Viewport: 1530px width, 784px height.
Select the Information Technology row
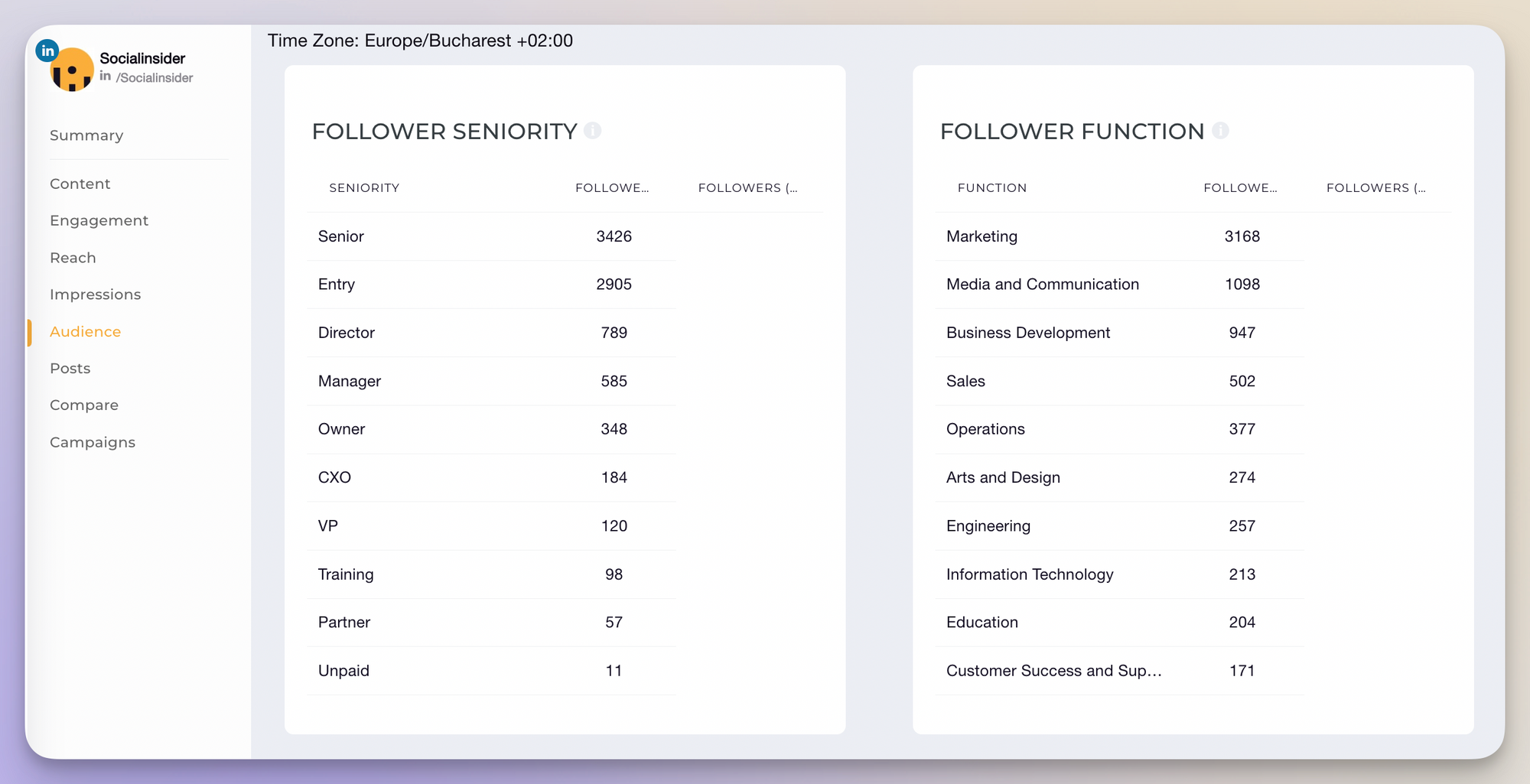tap(1119, 574)
